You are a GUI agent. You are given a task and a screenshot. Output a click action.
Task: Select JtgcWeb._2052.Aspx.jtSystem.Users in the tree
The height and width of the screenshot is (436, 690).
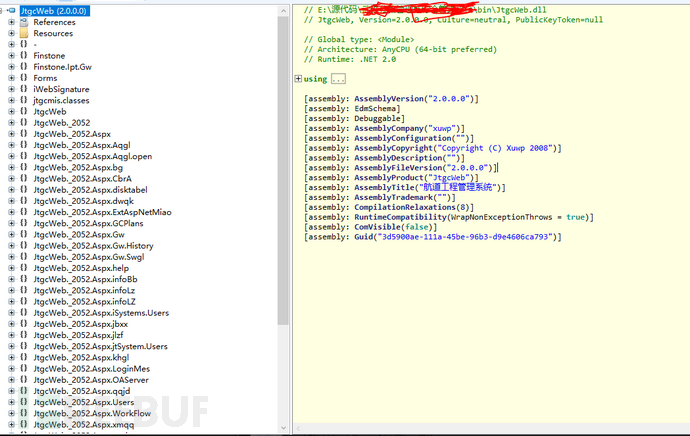(100, 346)
